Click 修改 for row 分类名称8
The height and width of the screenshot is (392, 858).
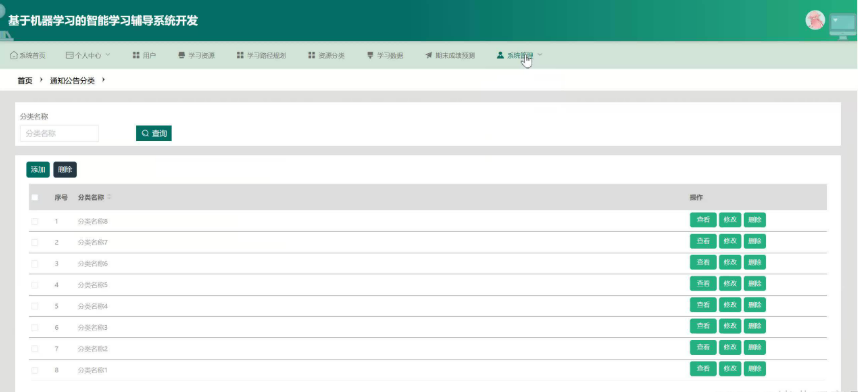point(730,220)
